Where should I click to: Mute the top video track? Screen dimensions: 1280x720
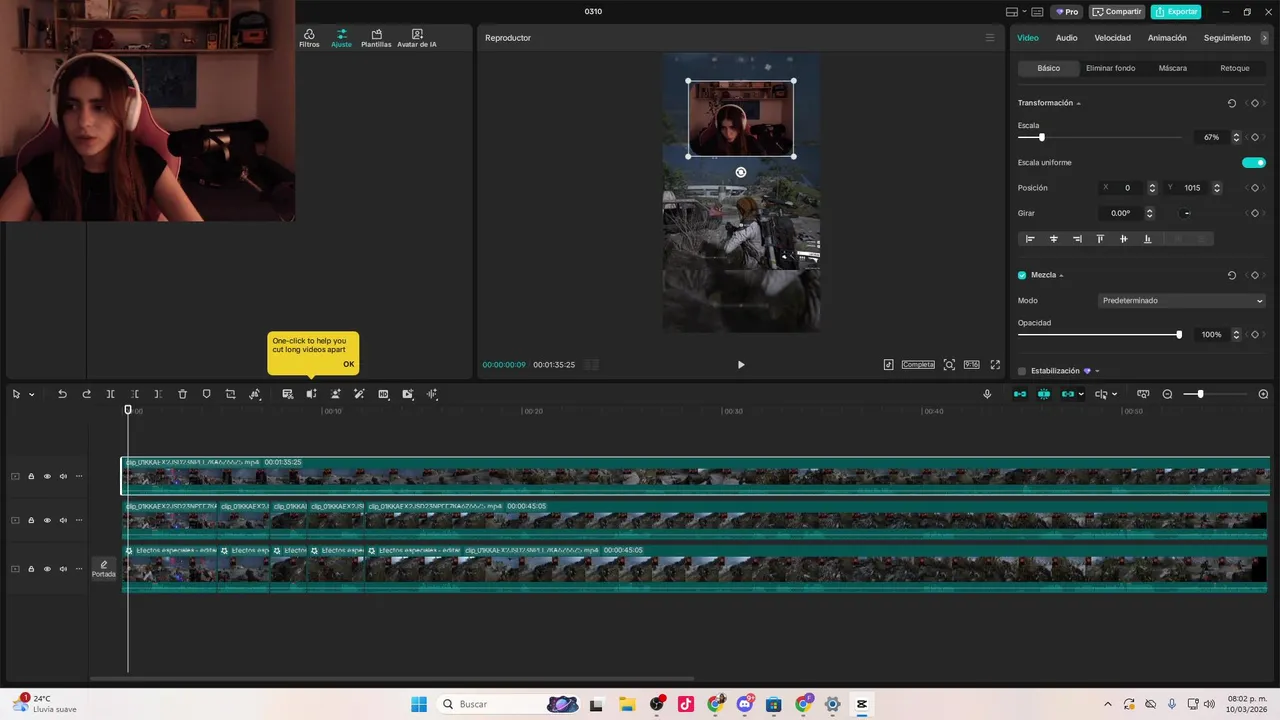[x=63, y=476]
